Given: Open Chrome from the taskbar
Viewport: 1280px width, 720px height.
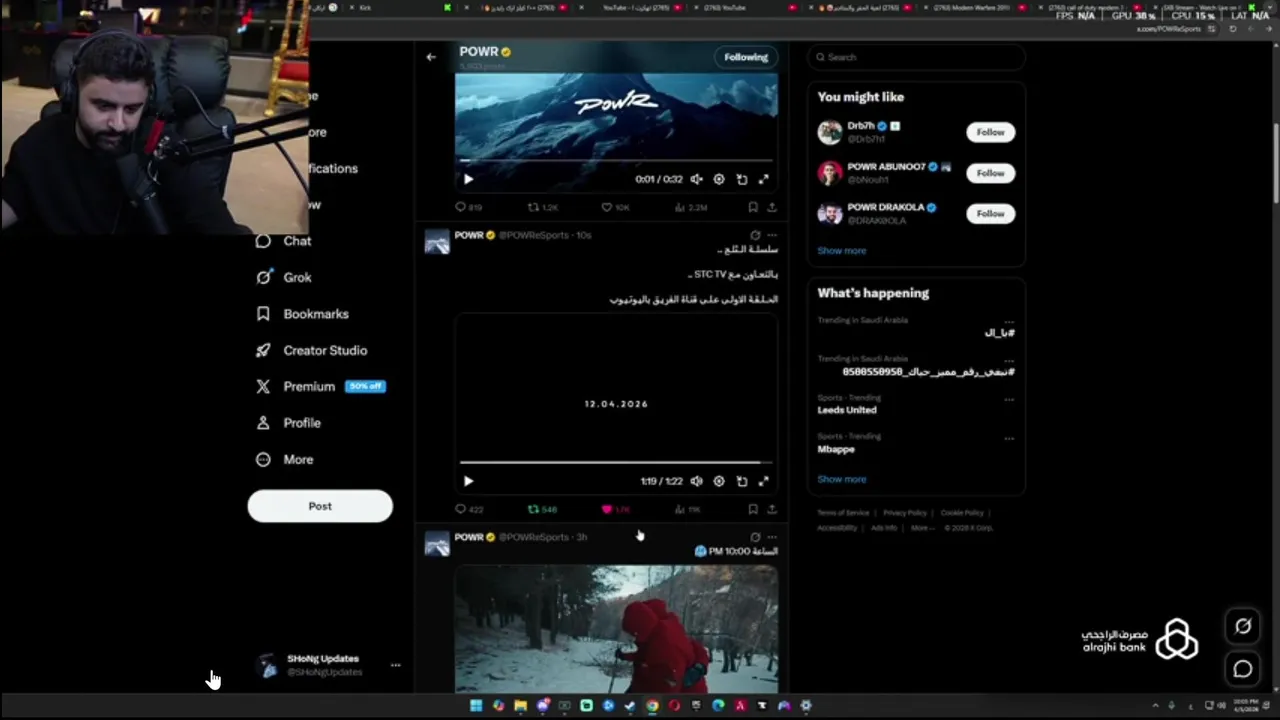Looking at the screenshot, I should click(652, 705).
